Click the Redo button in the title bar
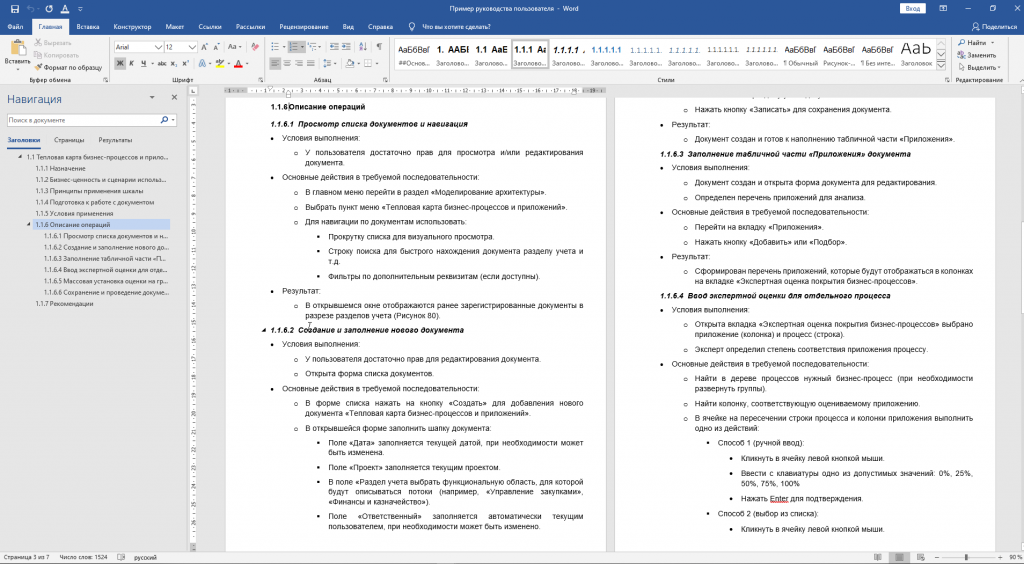The height and width of the screenshot is (564, 1024). pyautogui.click(x=50, y=8)
